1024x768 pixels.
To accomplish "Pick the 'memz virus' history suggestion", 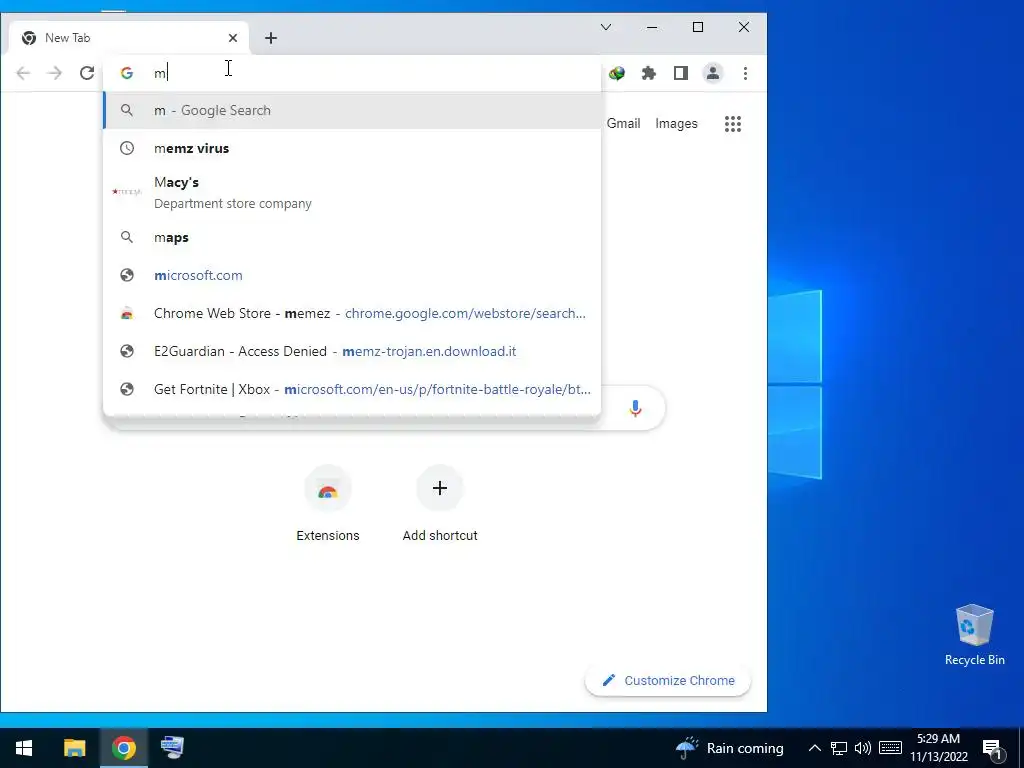I will click(x=352, y=148).
